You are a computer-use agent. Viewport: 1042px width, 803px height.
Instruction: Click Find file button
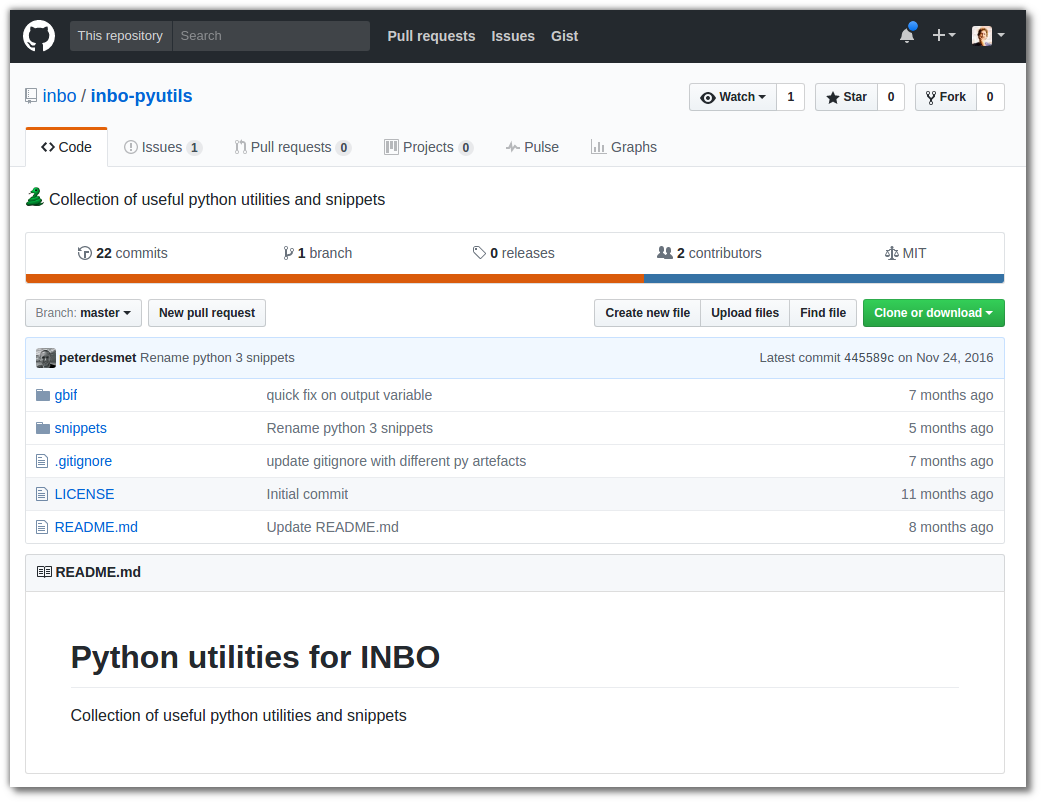(x=823, y=313)
